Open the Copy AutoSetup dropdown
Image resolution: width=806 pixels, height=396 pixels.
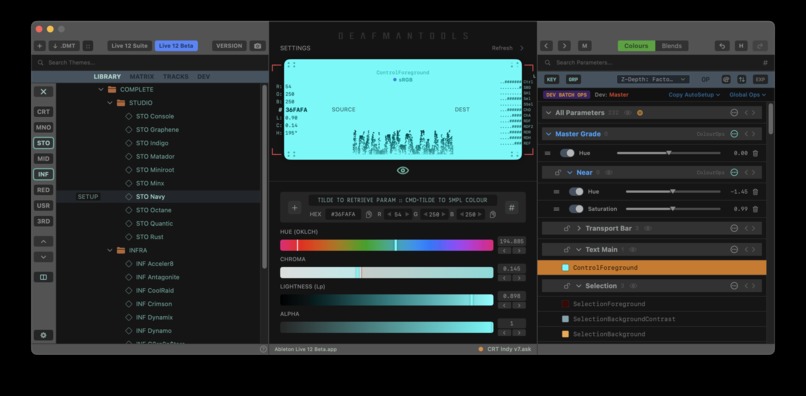click(694, 95)
